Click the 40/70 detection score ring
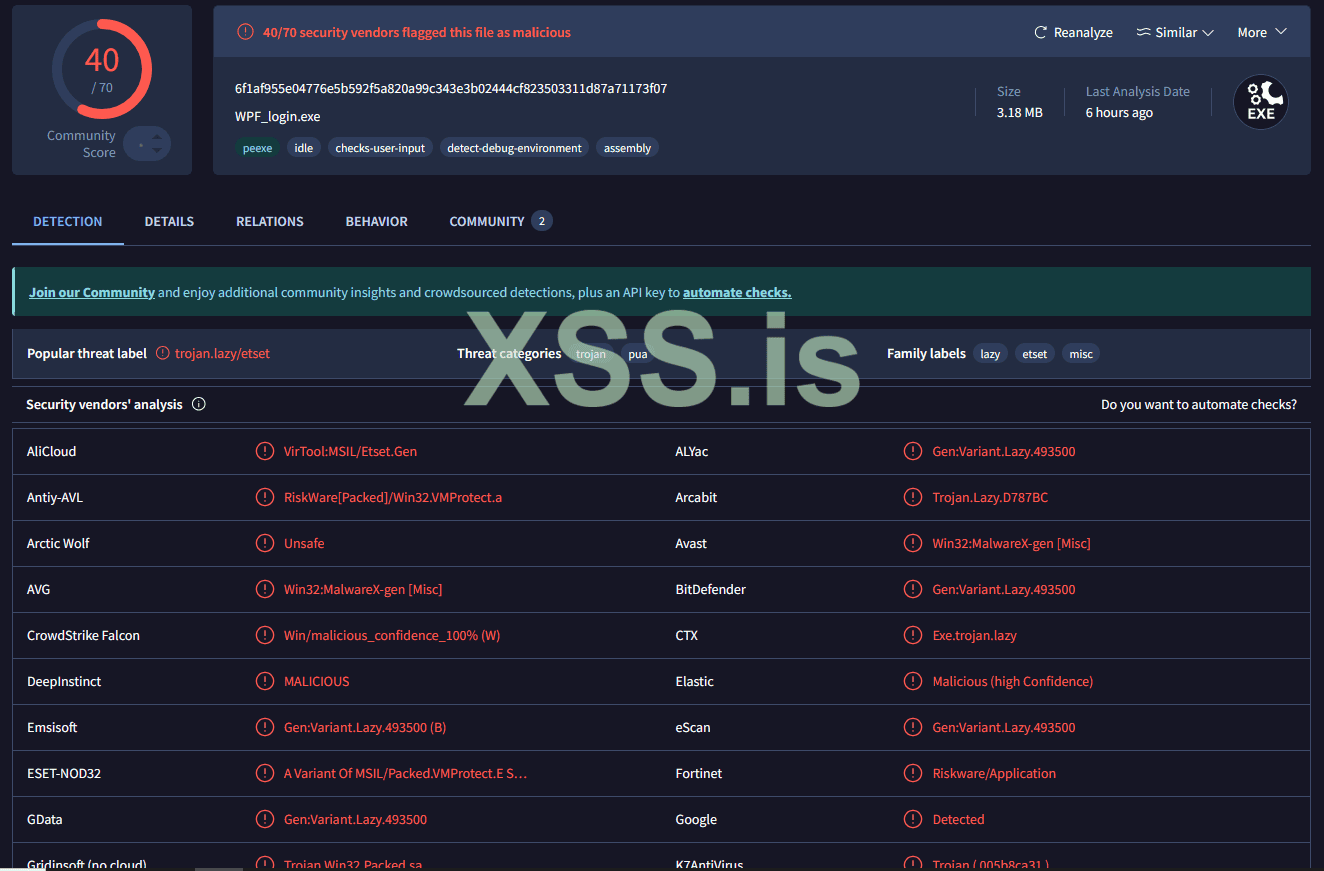This screenshot has width=1324, height=871. 101,69
